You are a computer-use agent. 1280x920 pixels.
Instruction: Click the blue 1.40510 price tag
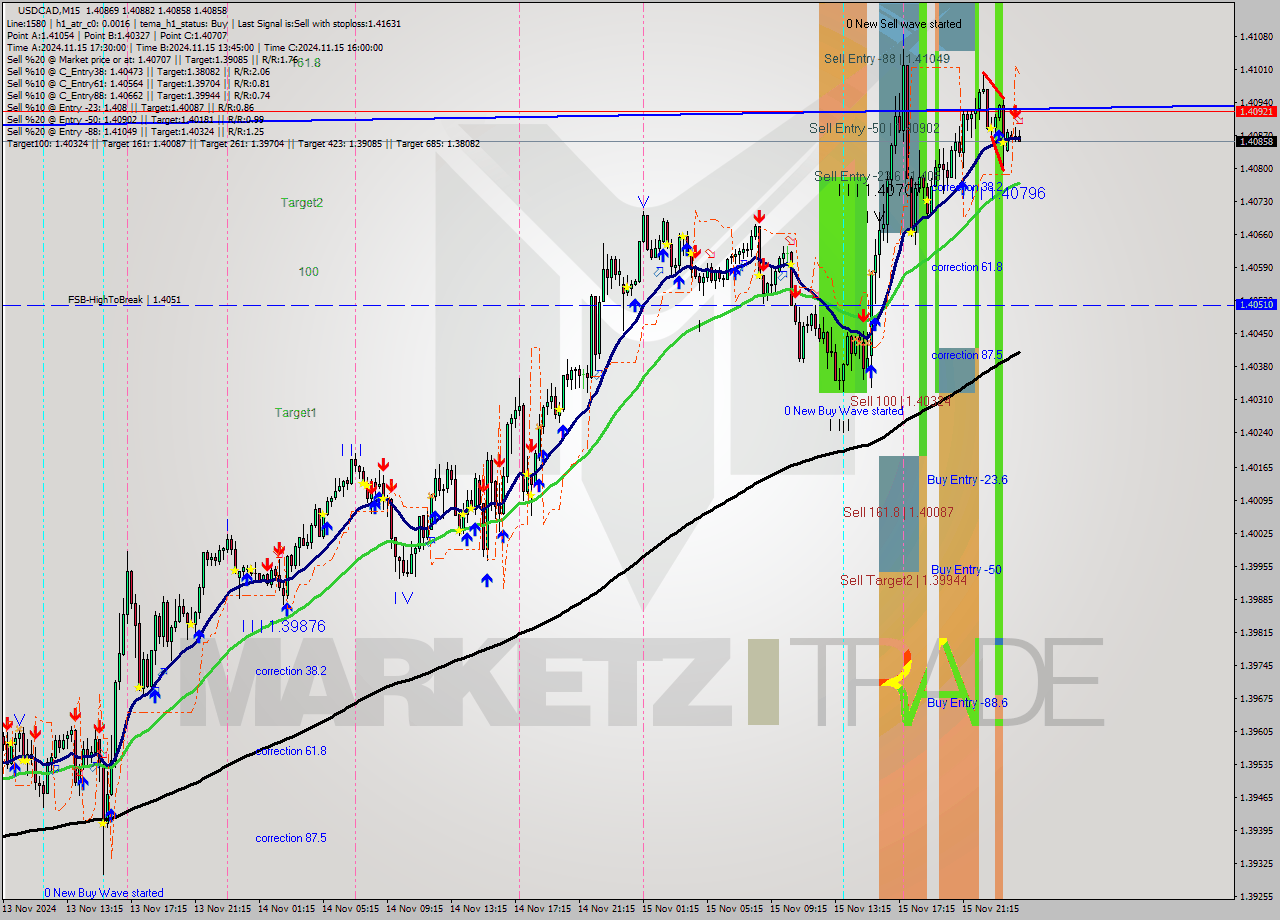point(1256,304)
